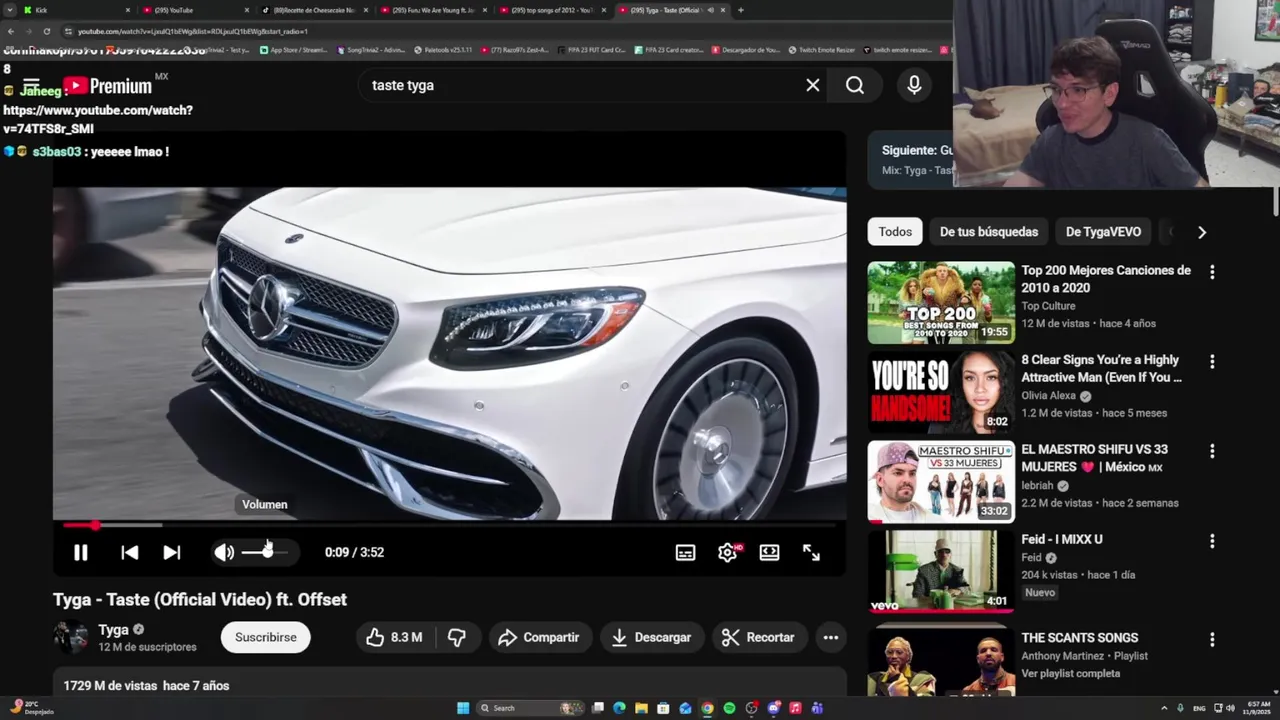The width and height of the screenshot is (1280, 720).
Task: Open the Windows Start menu
Action: pos(463,708)
